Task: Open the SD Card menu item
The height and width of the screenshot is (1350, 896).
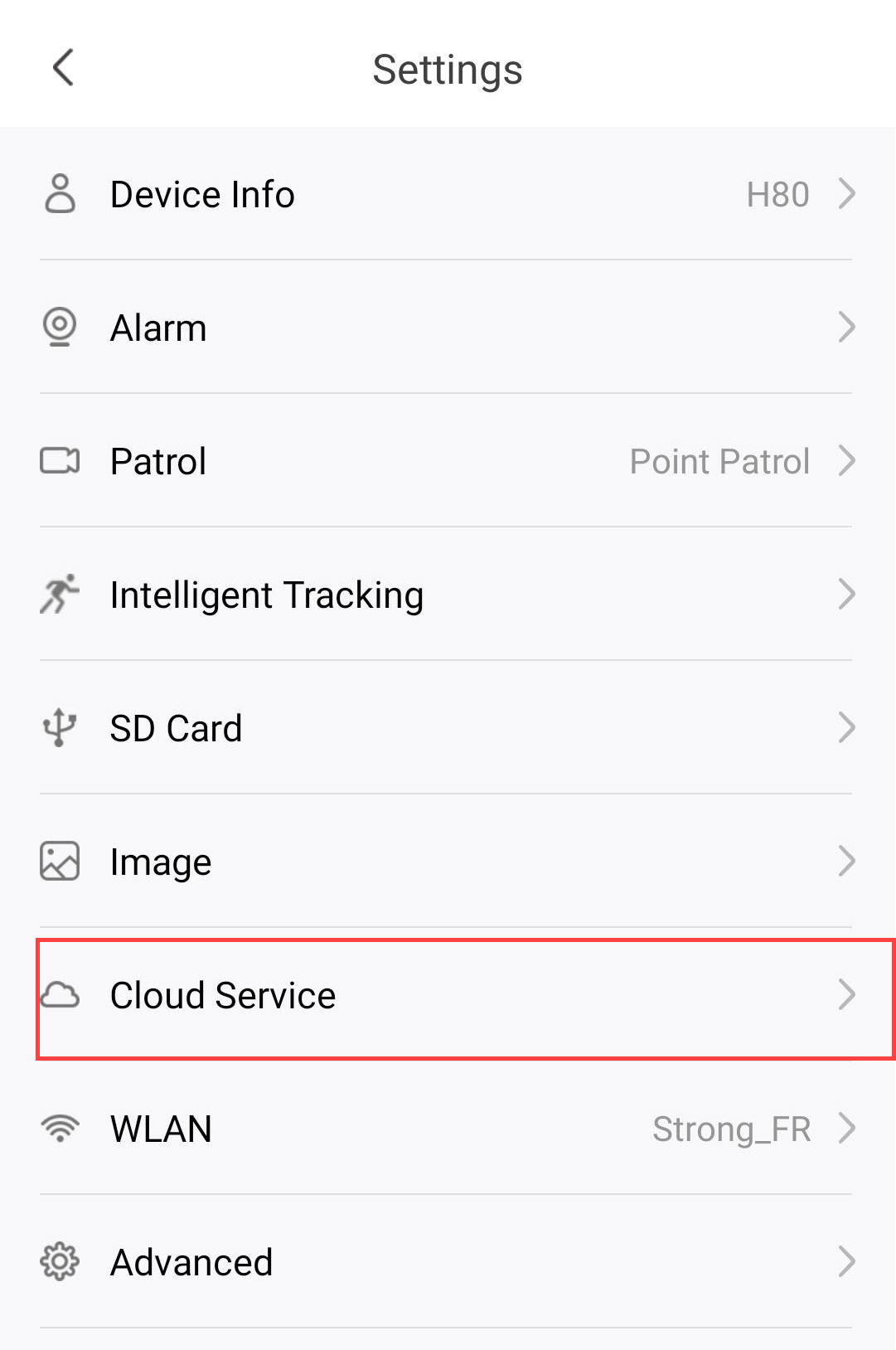Action: [176, 728]
